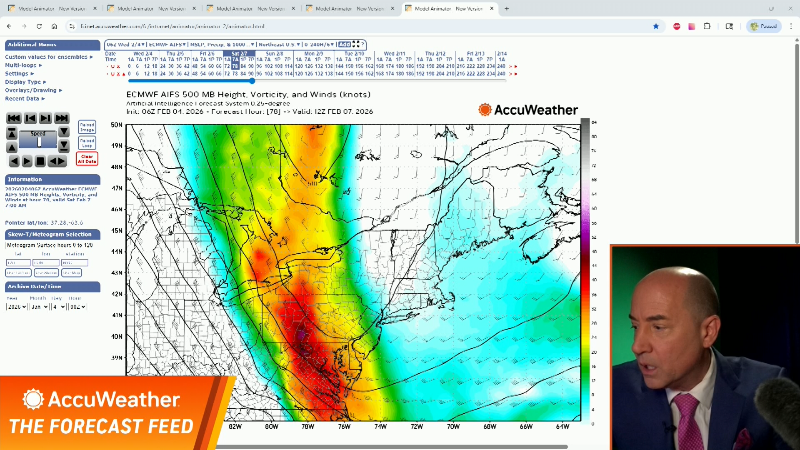Click the skip-to-first-frame playback button
The width and height of the screenshot is (800, 450).
(x=13, y=118)
